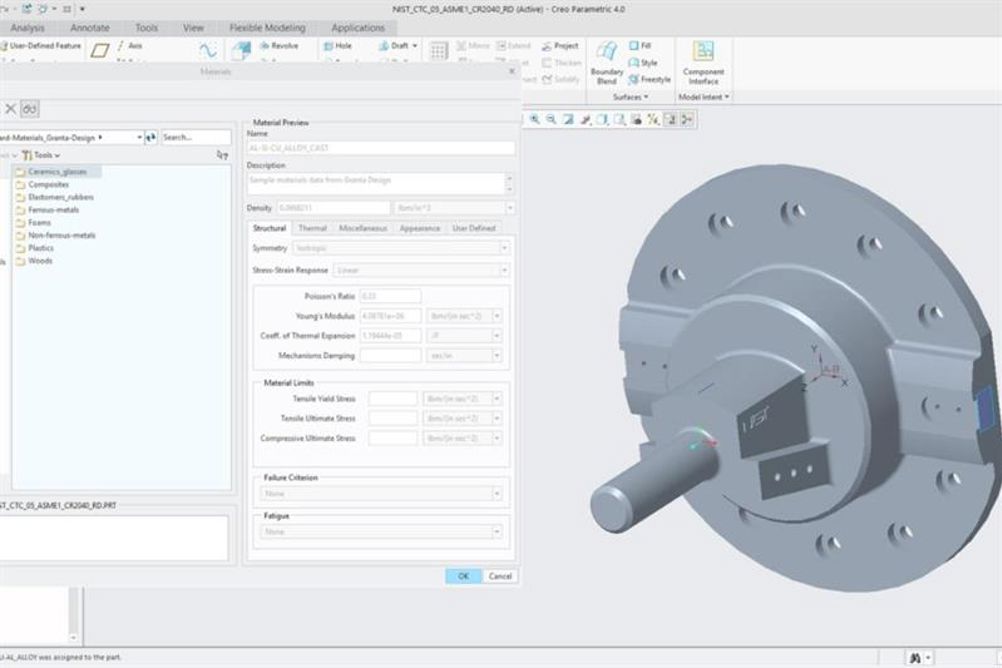Switch to the Miscellaneous tab
This screenshot has height=668, width=1002.
click(363, 228)
